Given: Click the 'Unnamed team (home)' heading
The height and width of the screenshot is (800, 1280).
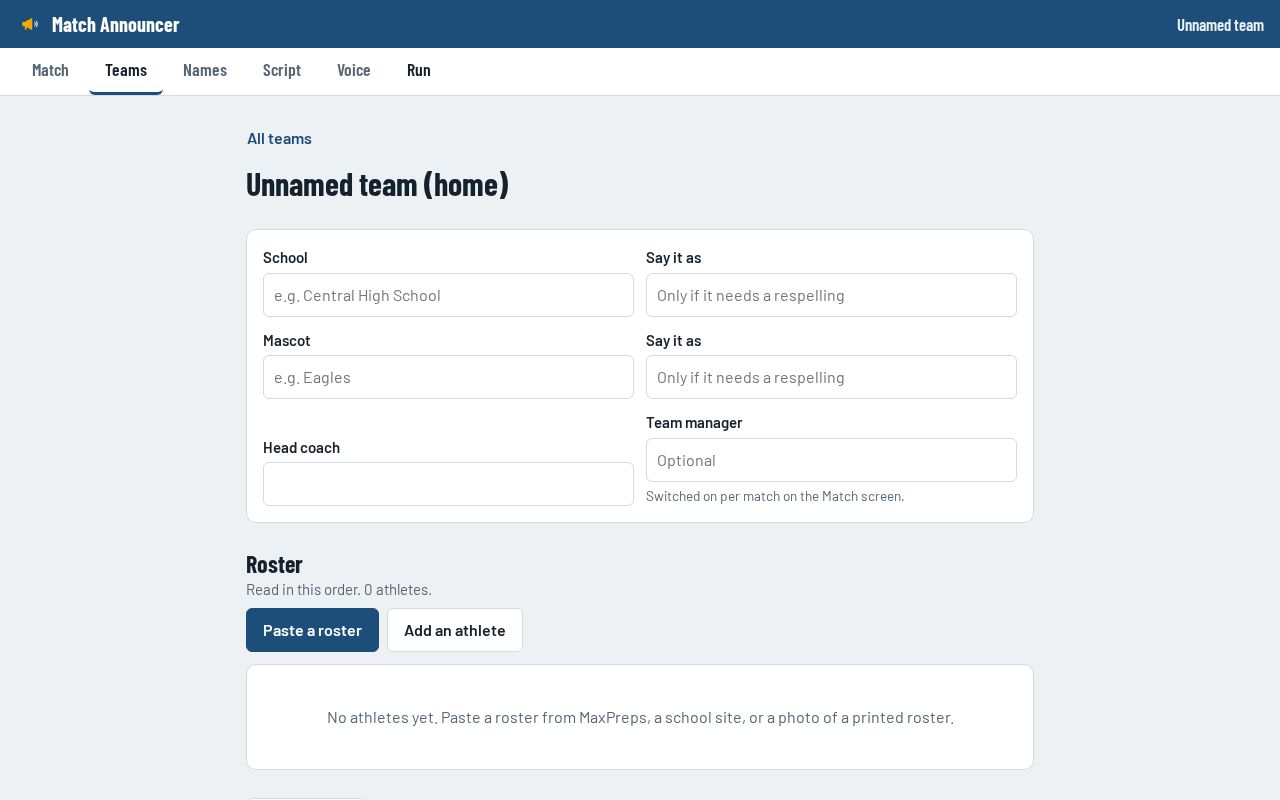Looking at the screenshot, I should (377, 184).
